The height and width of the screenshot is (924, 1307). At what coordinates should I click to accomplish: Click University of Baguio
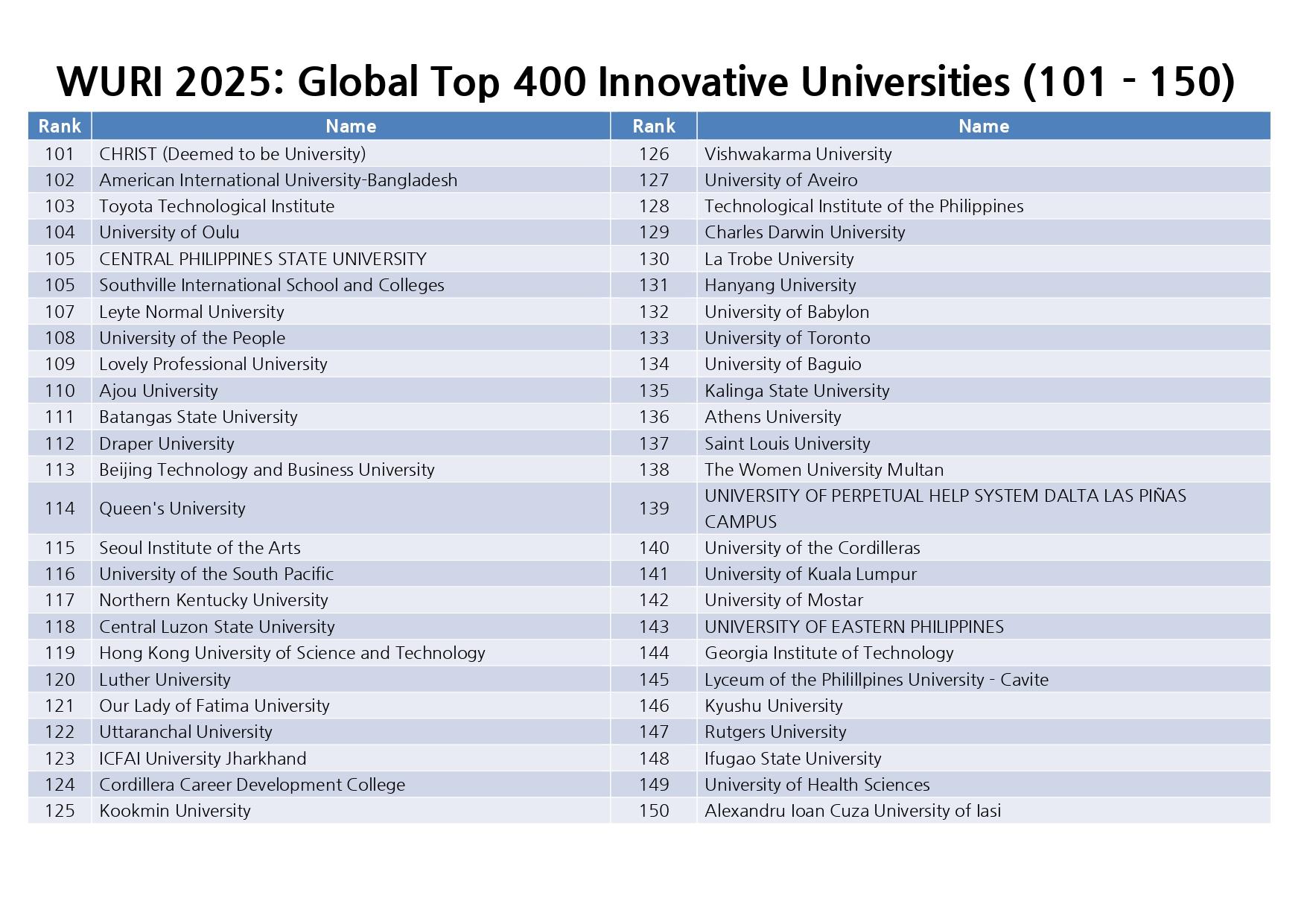point(783,364)
